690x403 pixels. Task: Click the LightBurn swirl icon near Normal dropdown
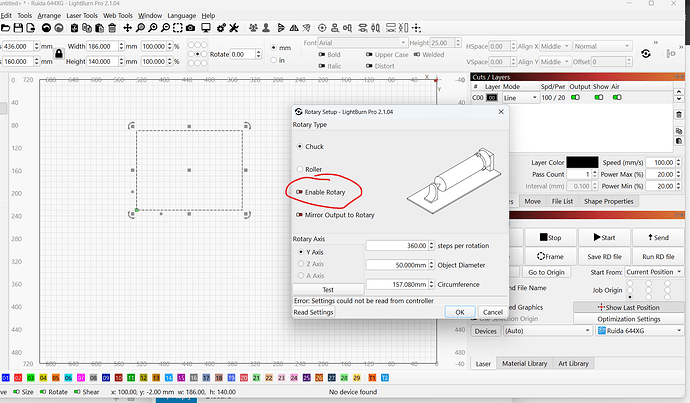coord(646,54)
